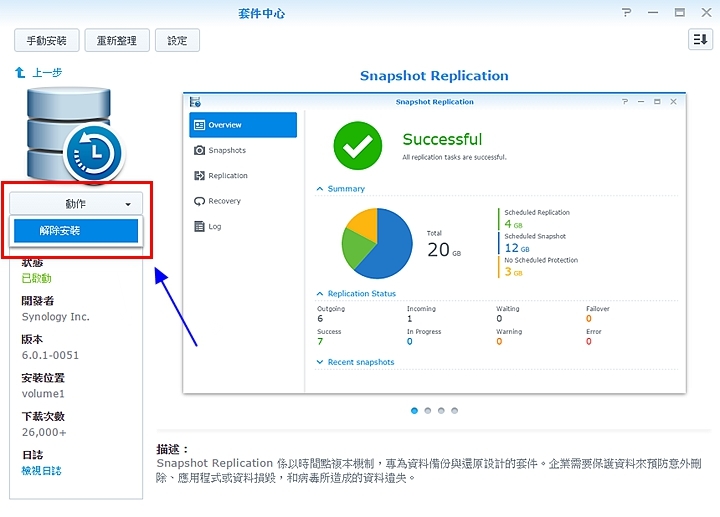The height and width of the screenshot is (517, 720).
Task: Click the volume1 install location text
Action: (43, 394)
